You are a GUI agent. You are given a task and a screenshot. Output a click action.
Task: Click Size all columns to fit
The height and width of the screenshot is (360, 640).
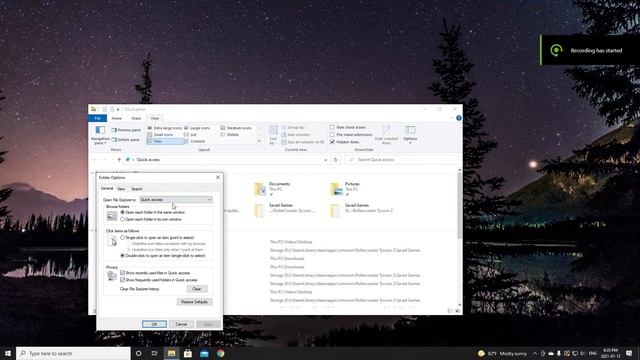coord(302,142)
